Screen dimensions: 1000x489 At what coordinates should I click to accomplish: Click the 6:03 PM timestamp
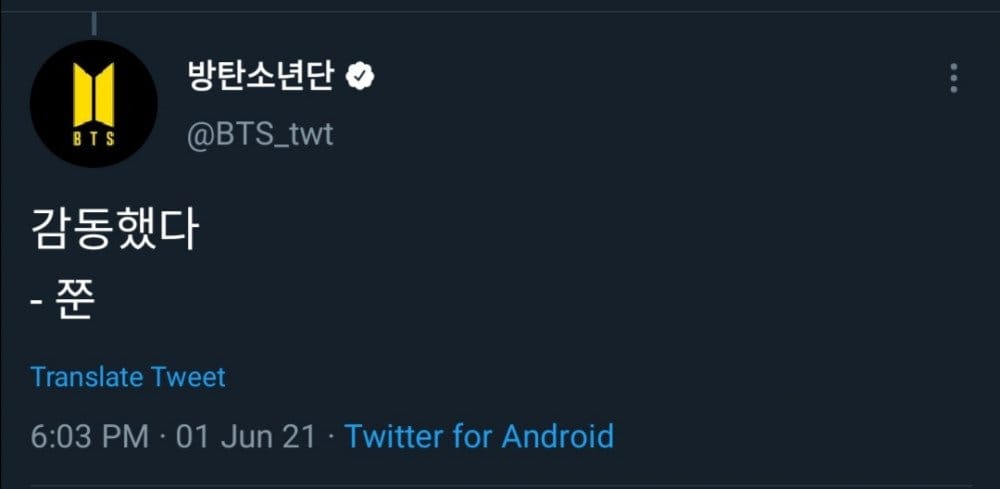pyautogui.click(x=89, y=437)
